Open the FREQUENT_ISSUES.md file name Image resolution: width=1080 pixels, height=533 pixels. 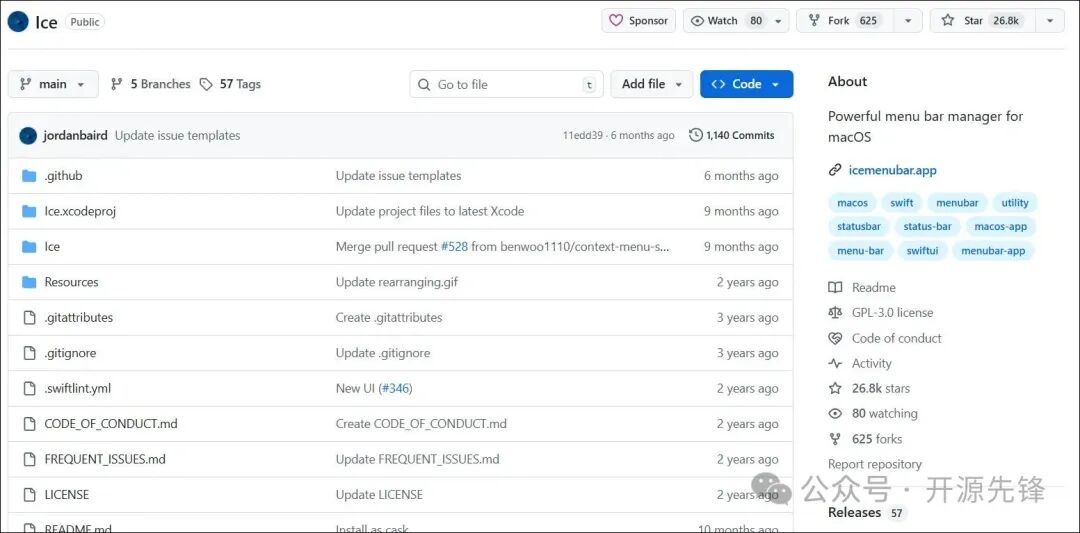click(x=105, y=459)
